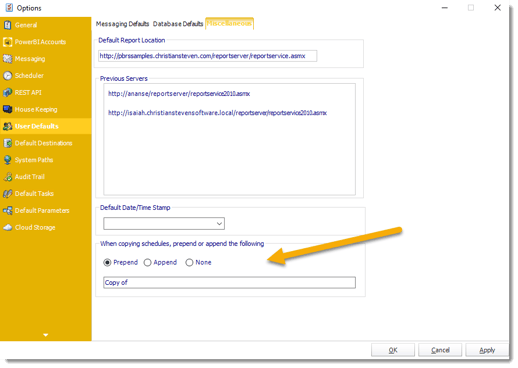Click the User Defaults people icon
Viewport: 518px width, 368px height.
[x=7, y=126]
